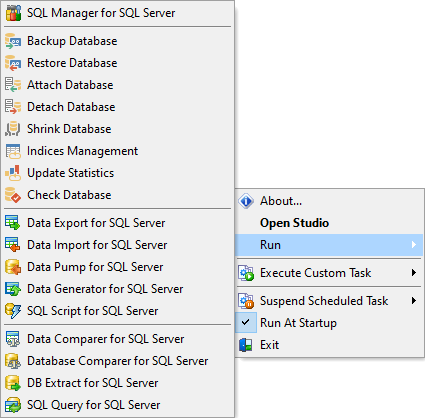Select Execute Custom Task menu entry
The image size is (425, 418).
click(329, 273)
